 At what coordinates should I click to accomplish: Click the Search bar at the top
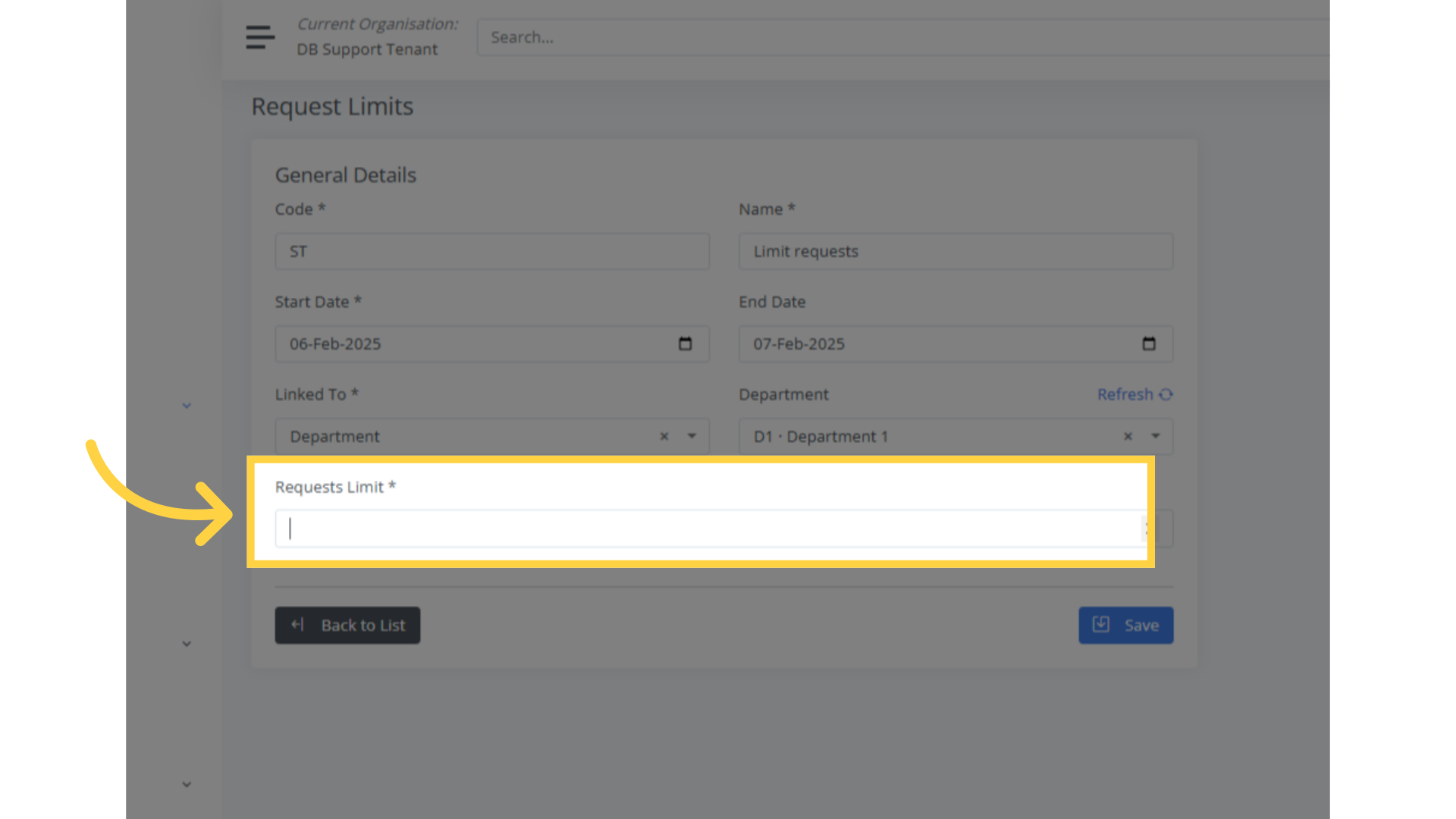(758, 36)
